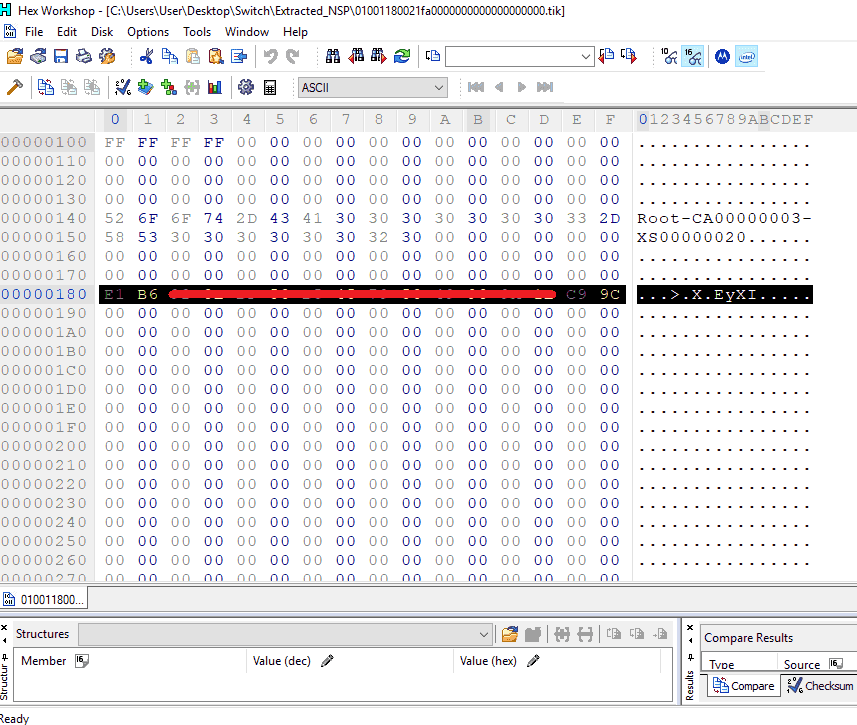Click the Compare files icon in toolbar
The width and height of the screenshot is (857, 725).
[x=45, y=87]
